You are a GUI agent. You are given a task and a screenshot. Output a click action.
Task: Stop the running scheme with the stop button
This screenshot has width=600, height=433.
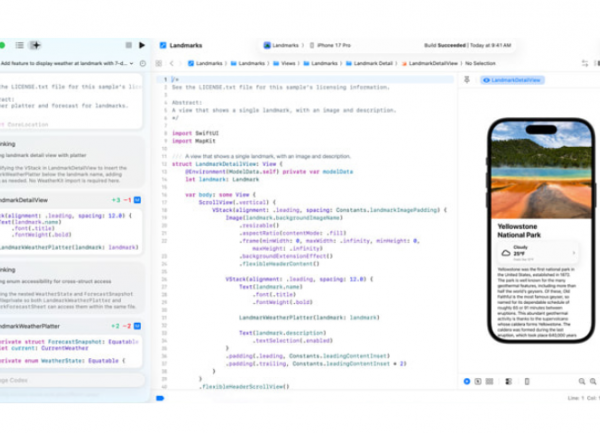pyautogui.click(x=129, y=45)
